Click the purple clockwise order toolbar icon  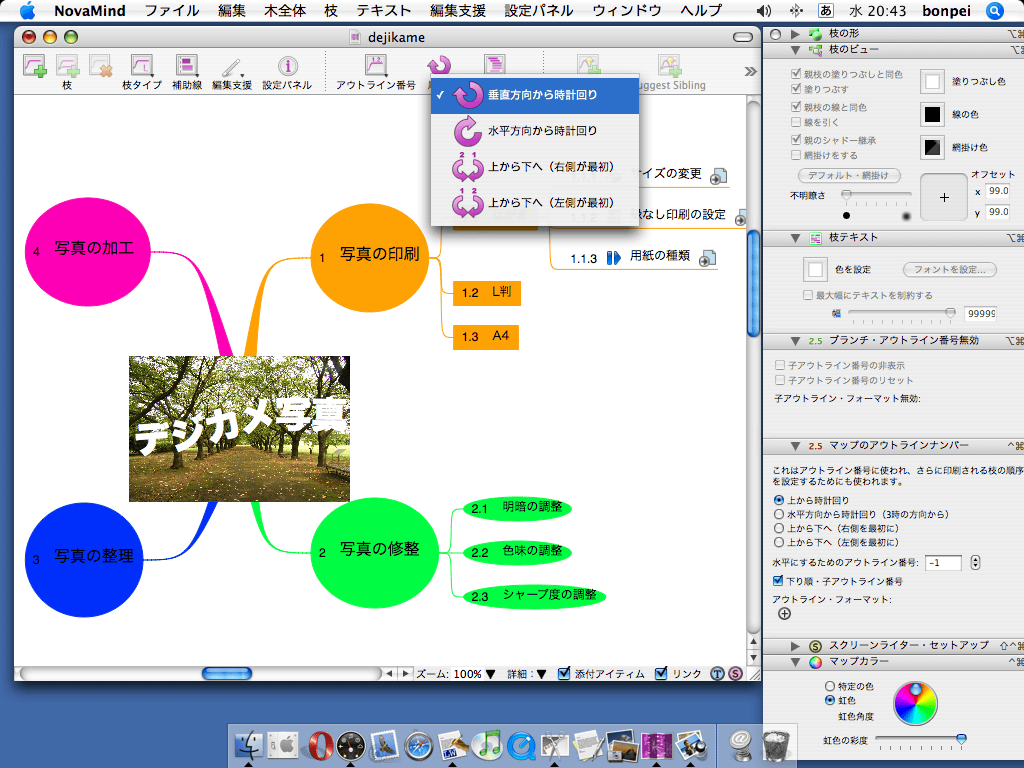(x=439, y=65)
